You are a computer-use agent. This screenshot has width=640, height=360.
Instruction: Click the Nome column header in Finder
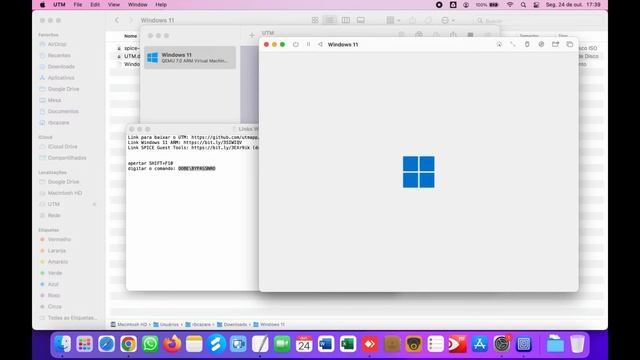pos(131,36)
